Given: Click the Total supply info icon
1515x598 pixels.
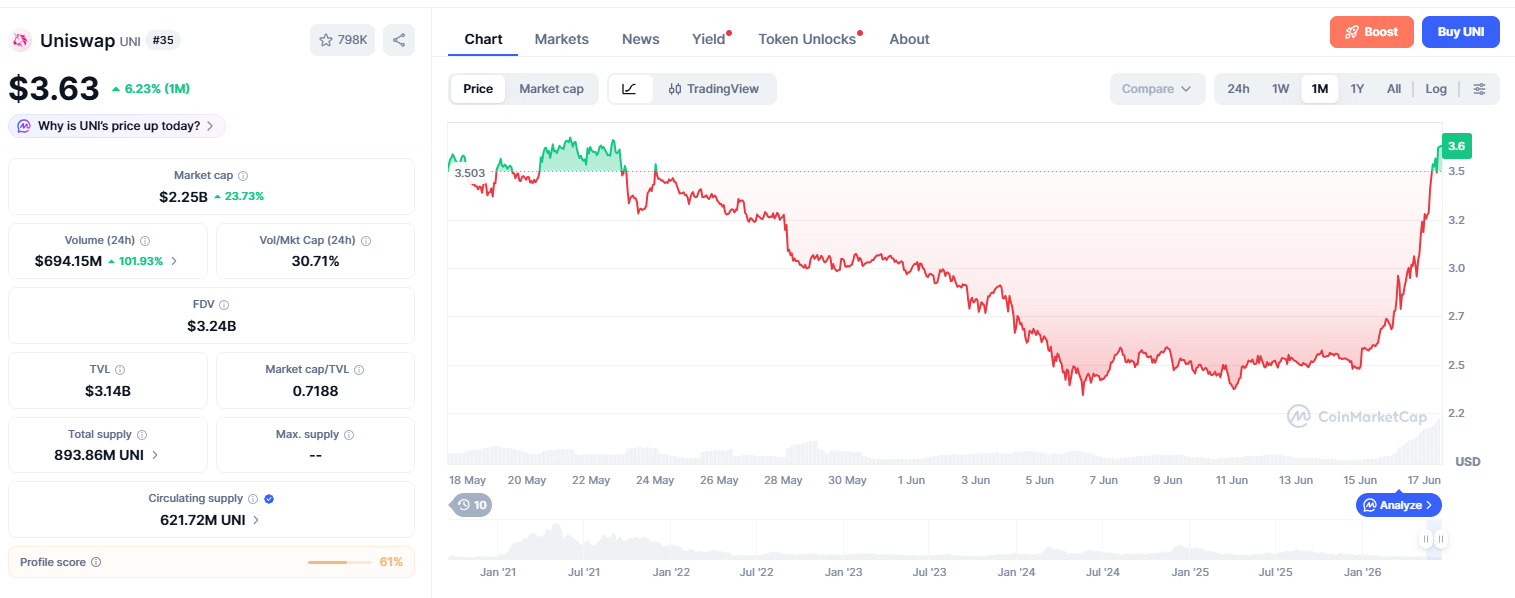Looking at the screenshot, I should click(x=142, y=435).
